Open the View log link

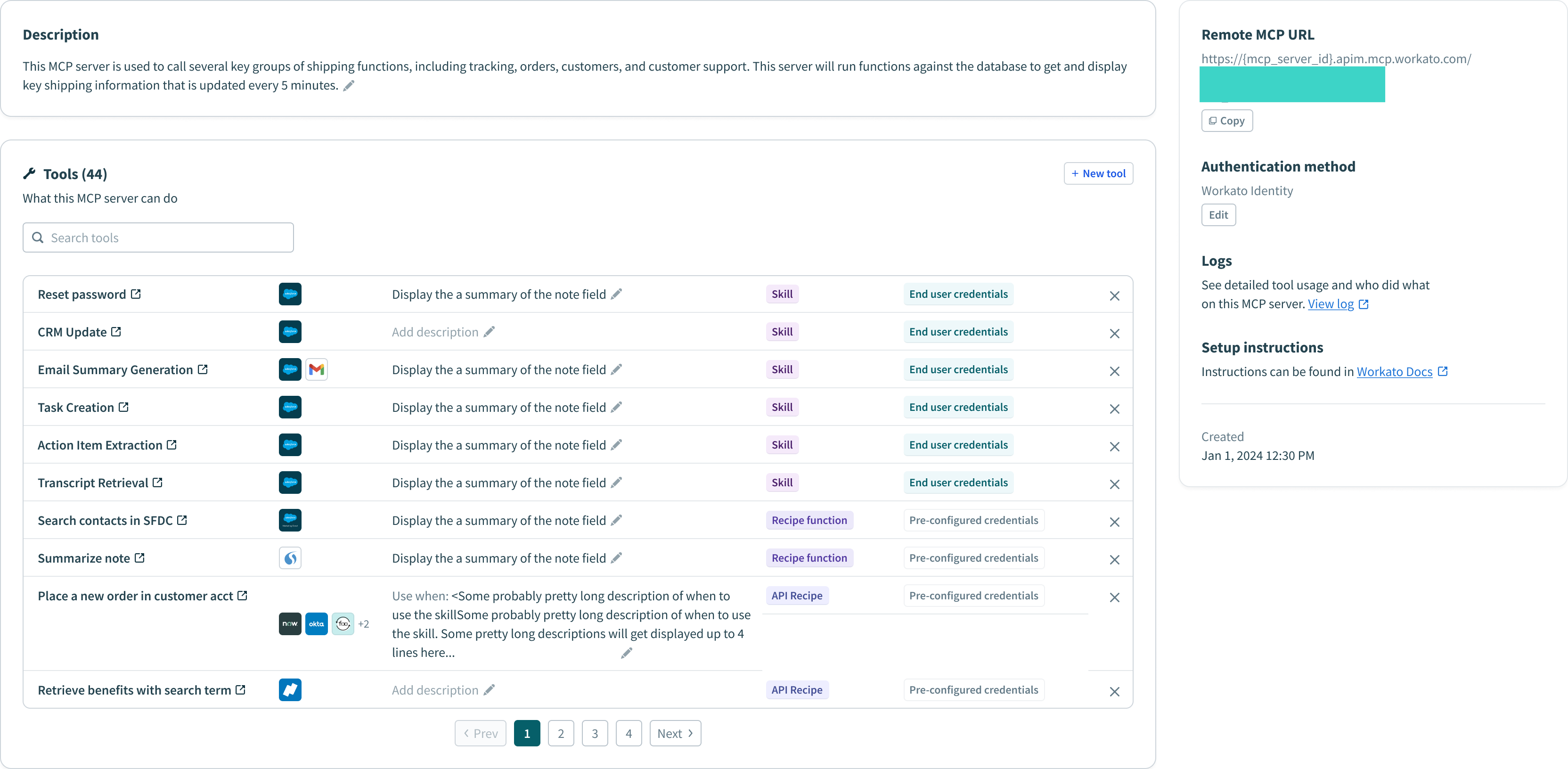click(1331, 304)
